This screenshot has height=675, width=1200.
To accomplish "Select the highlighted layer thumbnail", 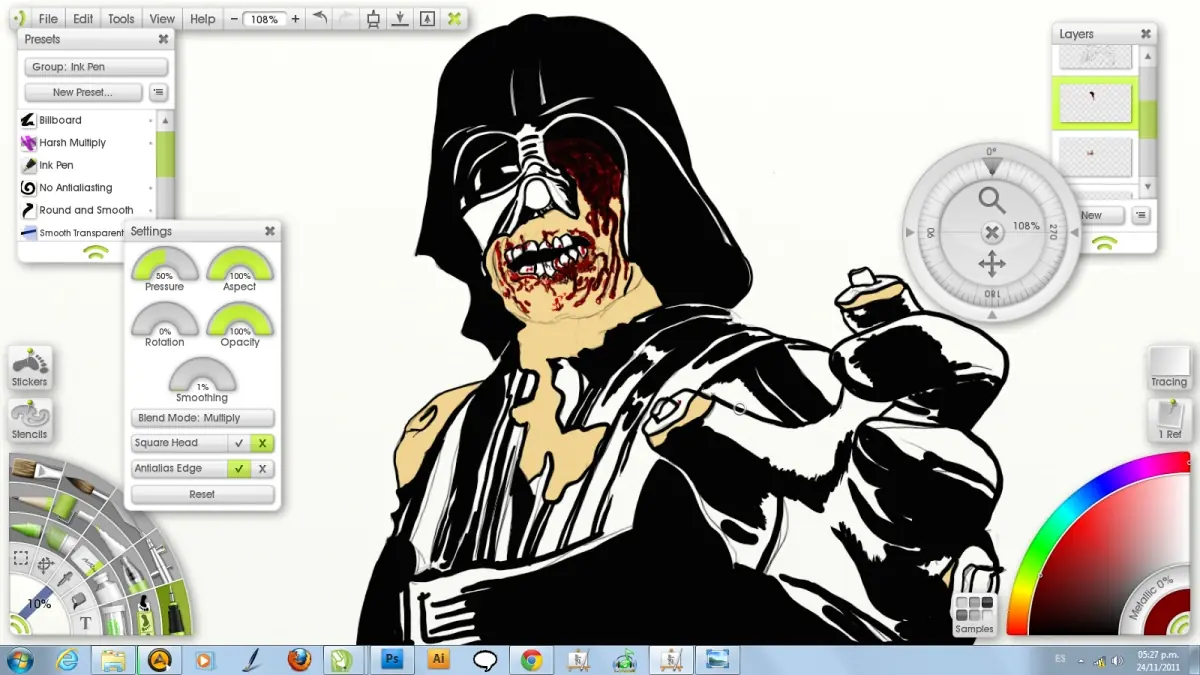I will click(x=1095, y=103).
